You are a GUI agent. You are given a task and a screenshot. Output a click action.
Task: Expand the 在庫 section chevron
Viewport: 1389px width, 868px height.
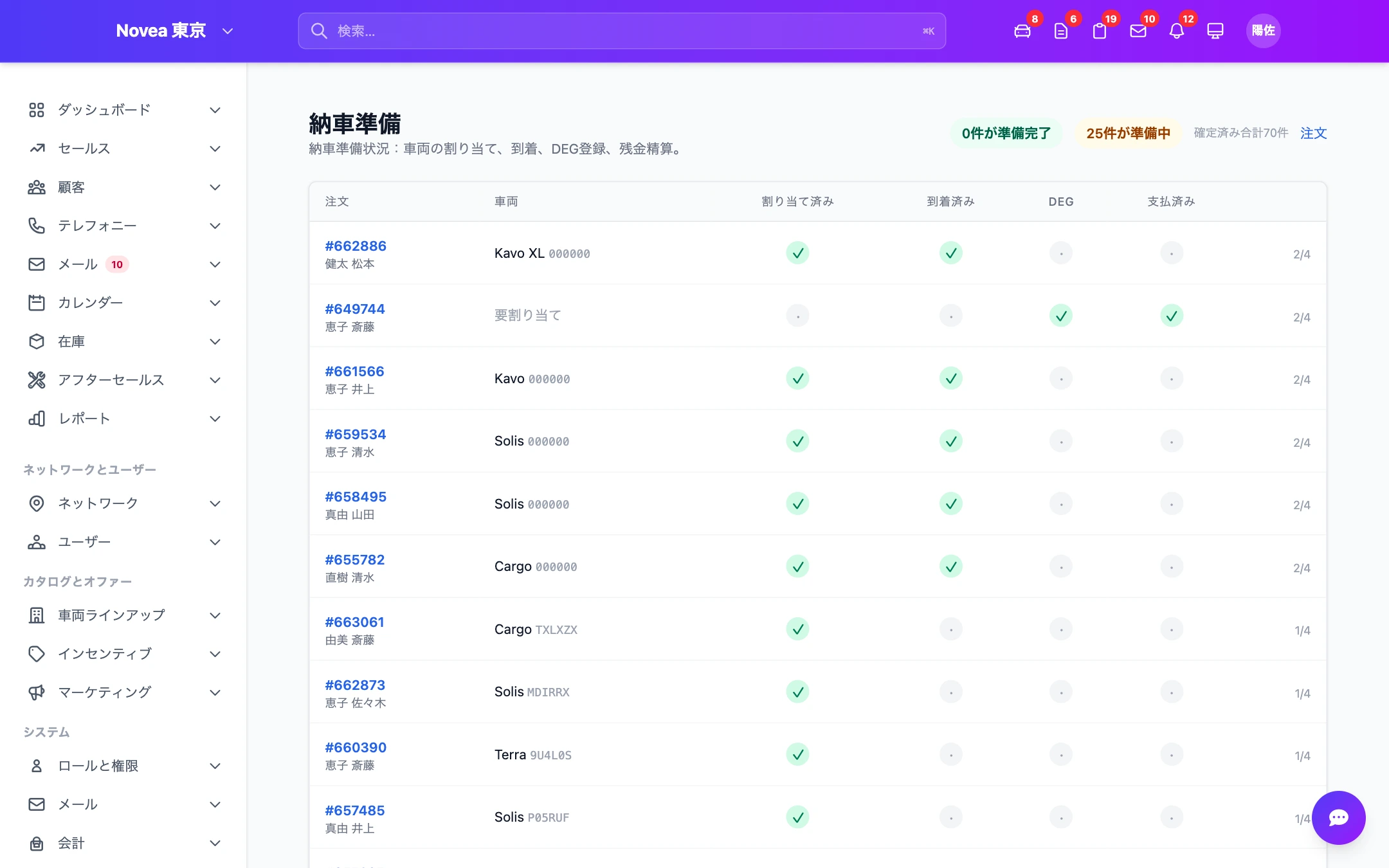point(215,341)
